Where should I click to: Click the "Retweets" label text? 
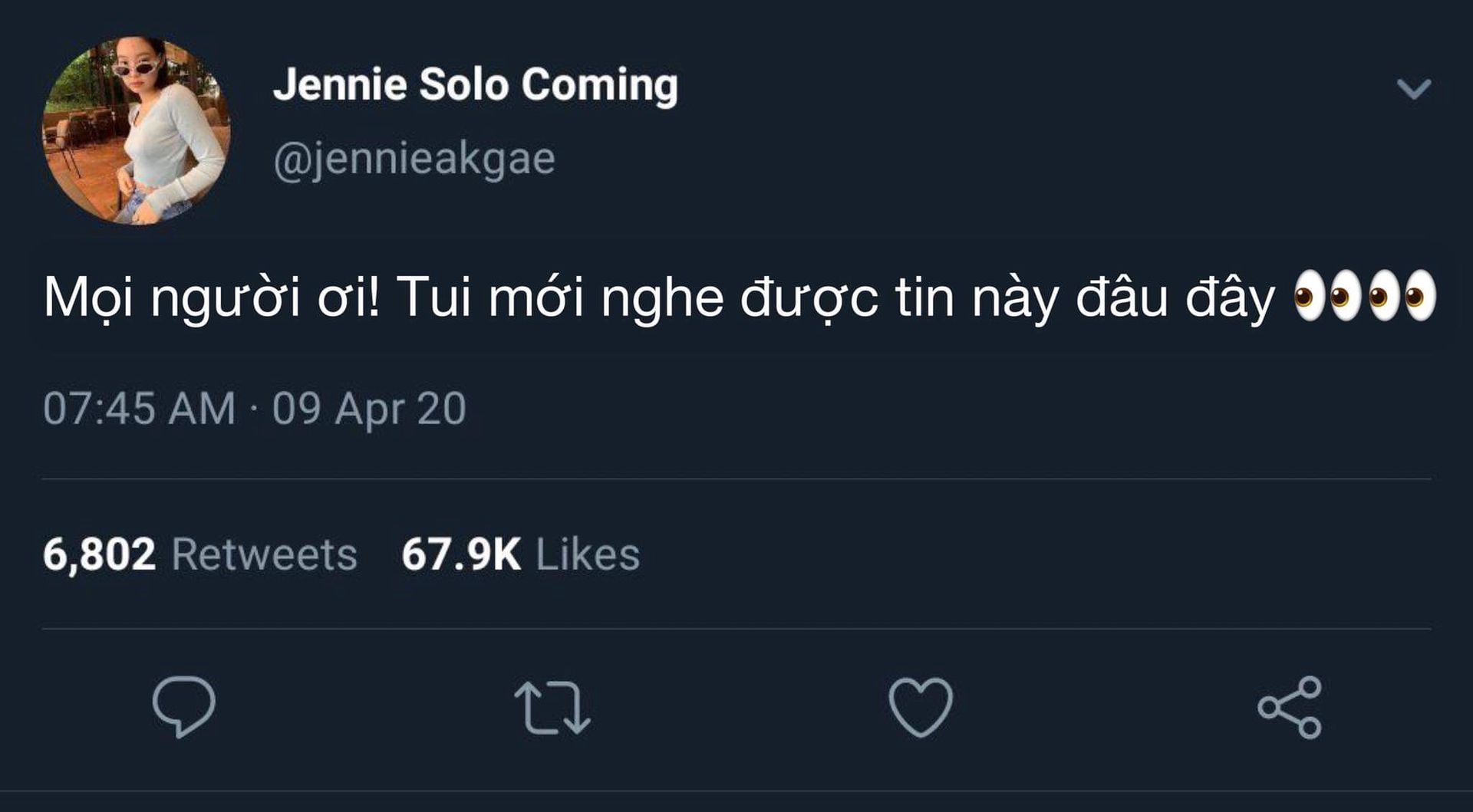point(265,554)
